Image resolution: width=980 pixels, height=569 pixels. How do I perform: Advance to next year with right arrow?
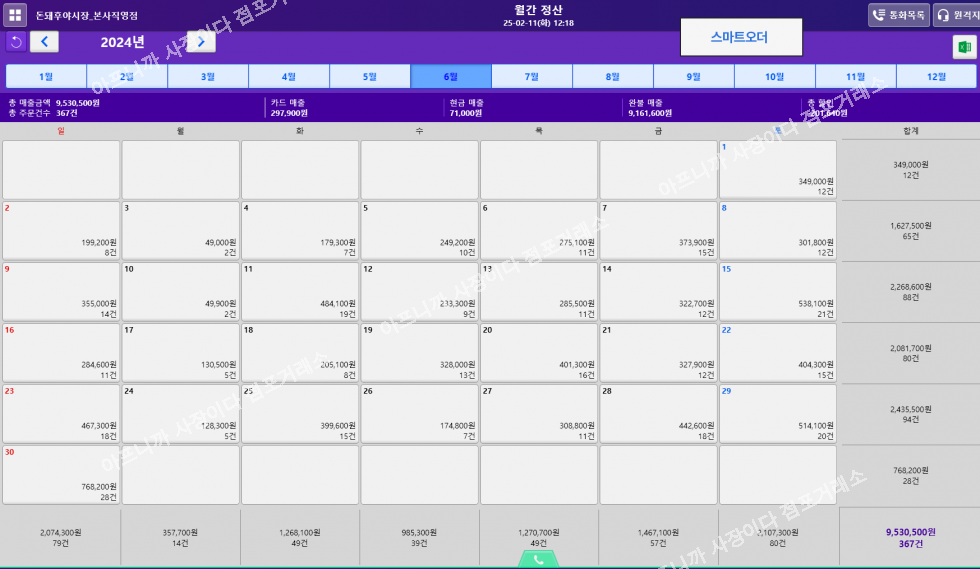[x=201, y=41]
